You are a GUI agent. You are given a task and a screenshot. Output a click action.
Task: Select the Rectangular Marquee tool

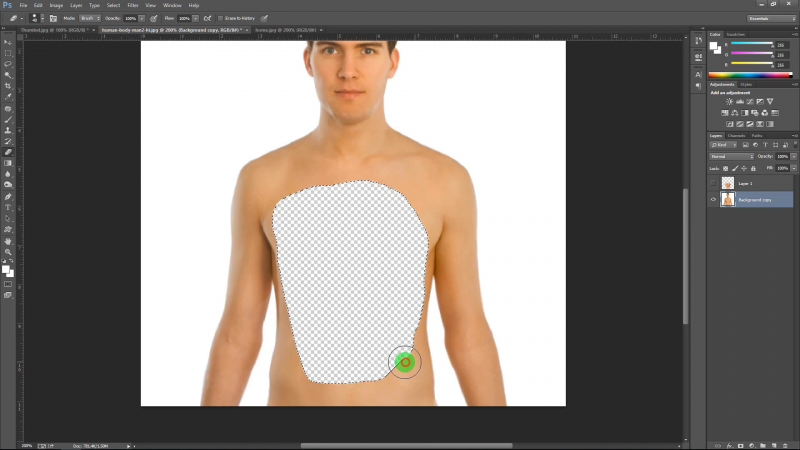click(8, 53)
